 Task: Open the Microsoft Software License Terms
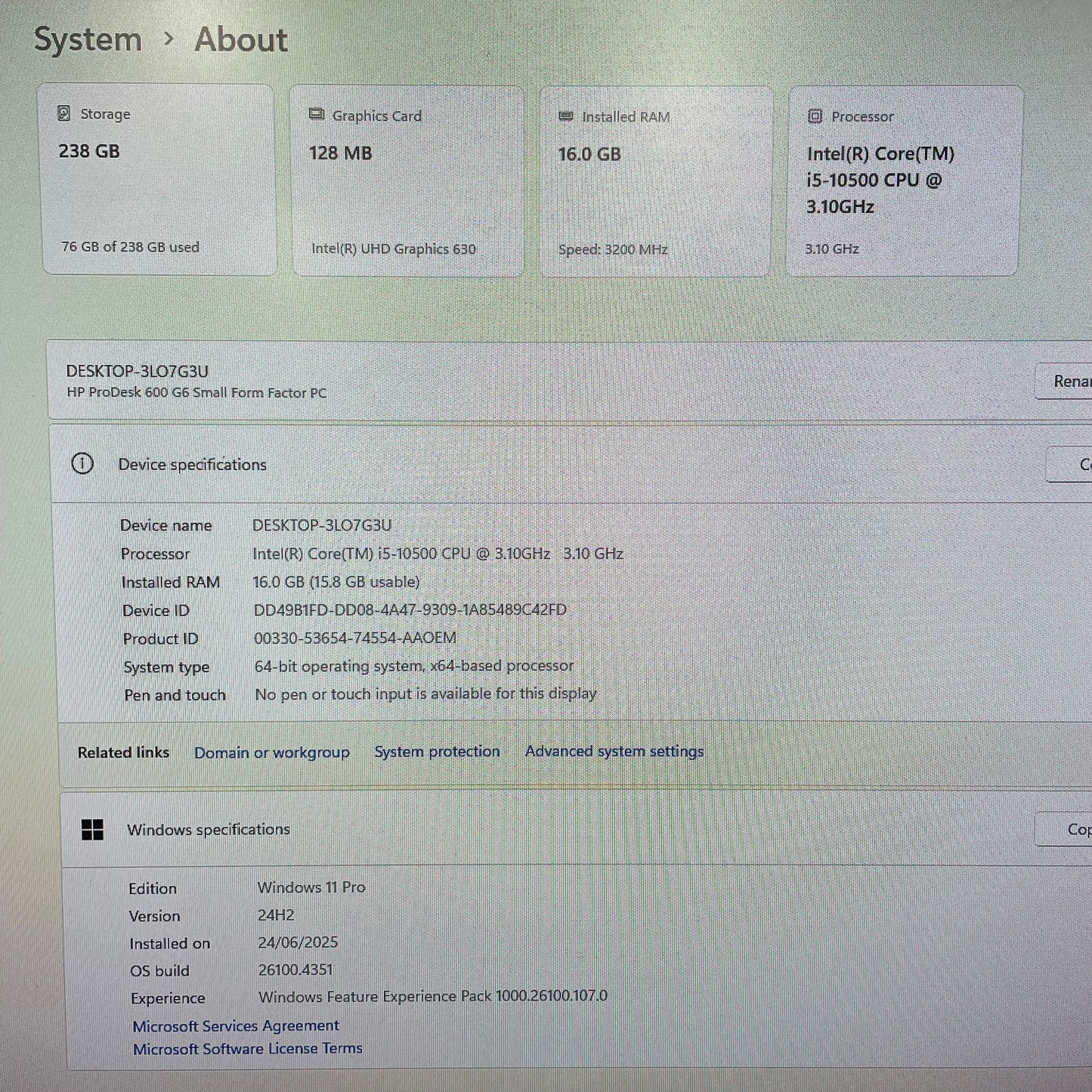tap(247, 1048)
